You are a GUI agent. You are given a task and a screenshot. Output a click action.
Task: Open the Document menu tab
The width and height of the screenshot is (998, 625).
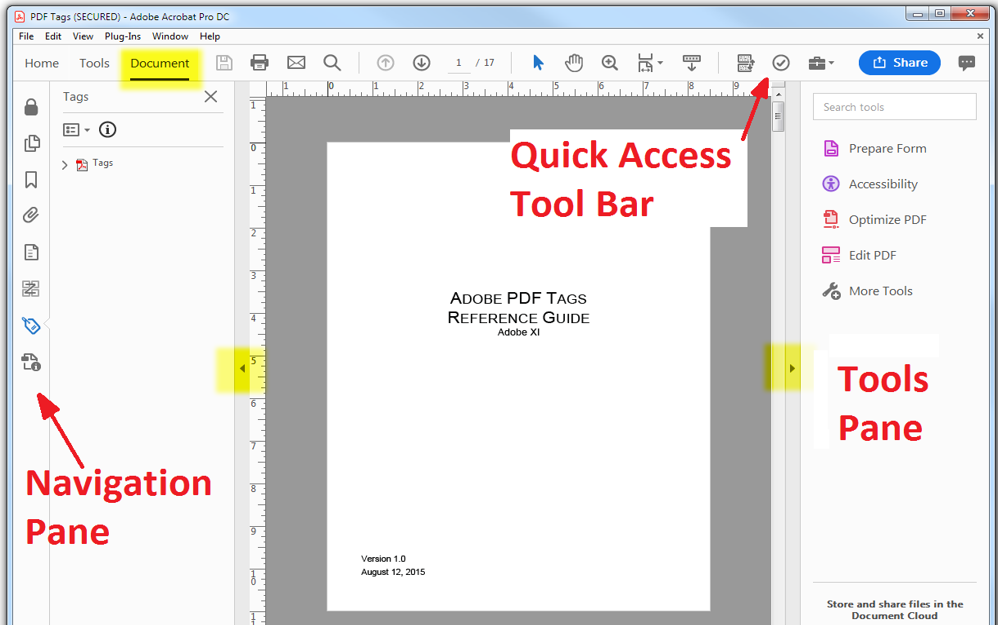click(160, 62)
